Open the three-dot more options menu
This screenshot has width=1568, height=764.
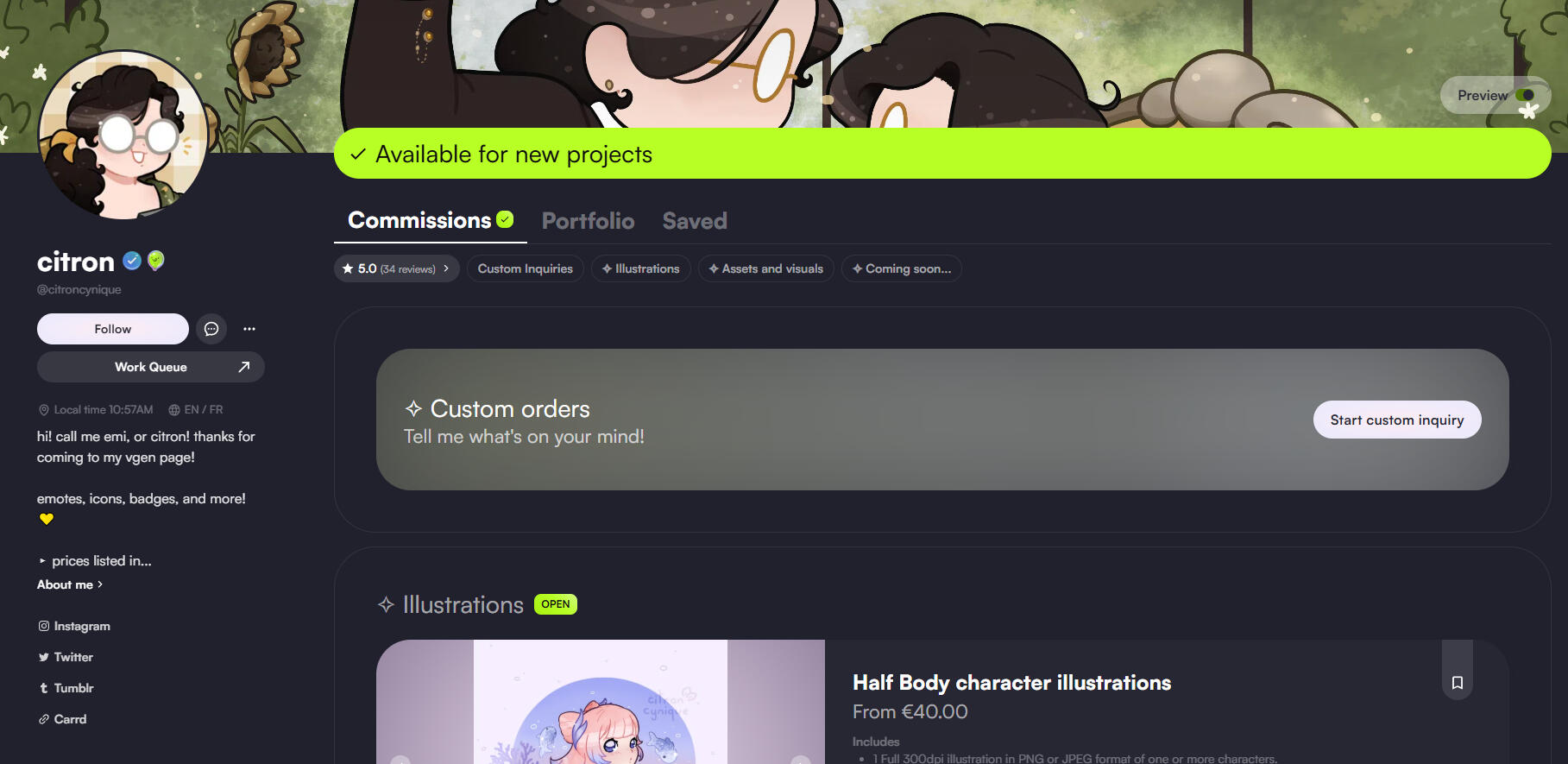249,329
